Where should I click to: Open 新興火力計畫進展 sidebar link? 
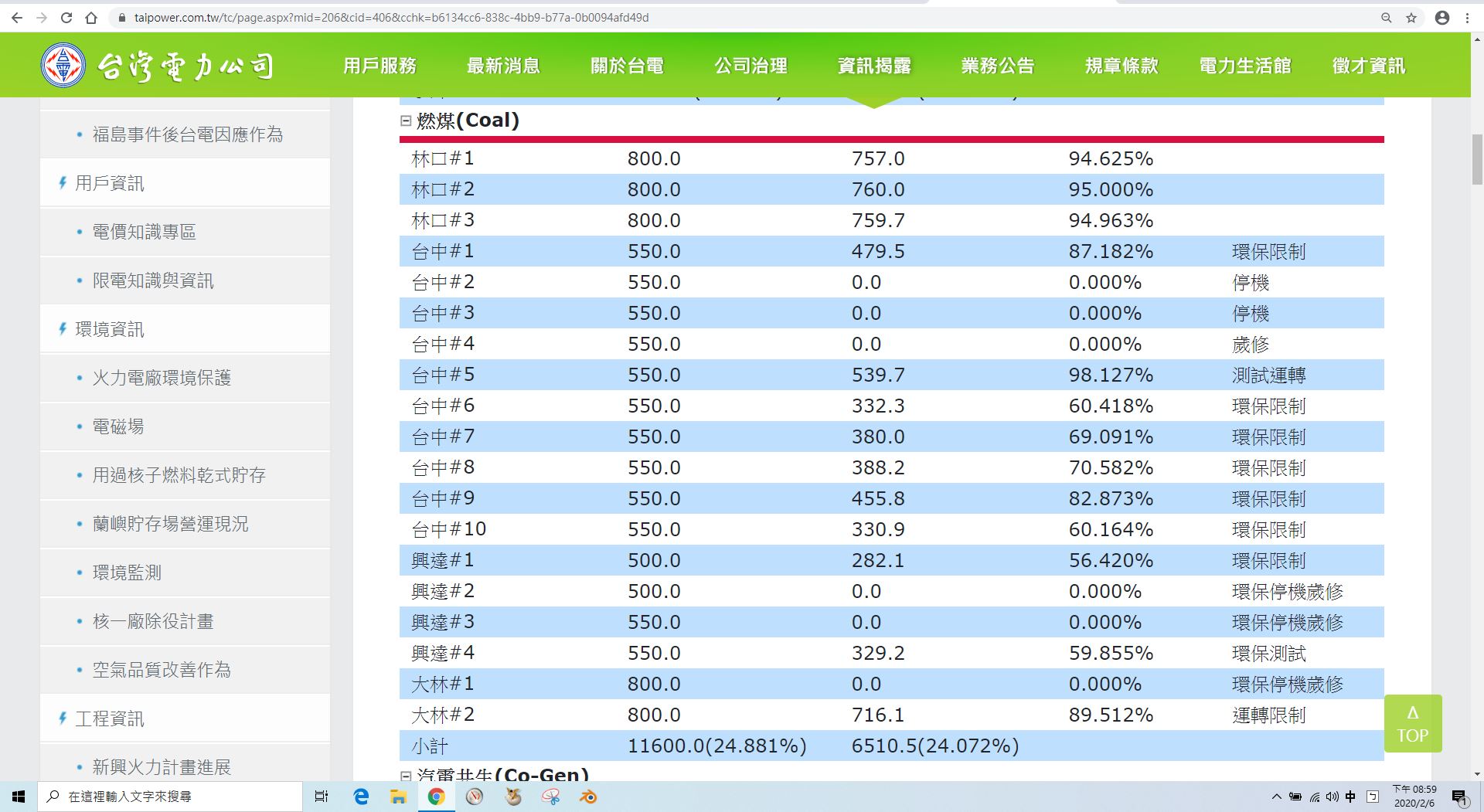point(162,767)
